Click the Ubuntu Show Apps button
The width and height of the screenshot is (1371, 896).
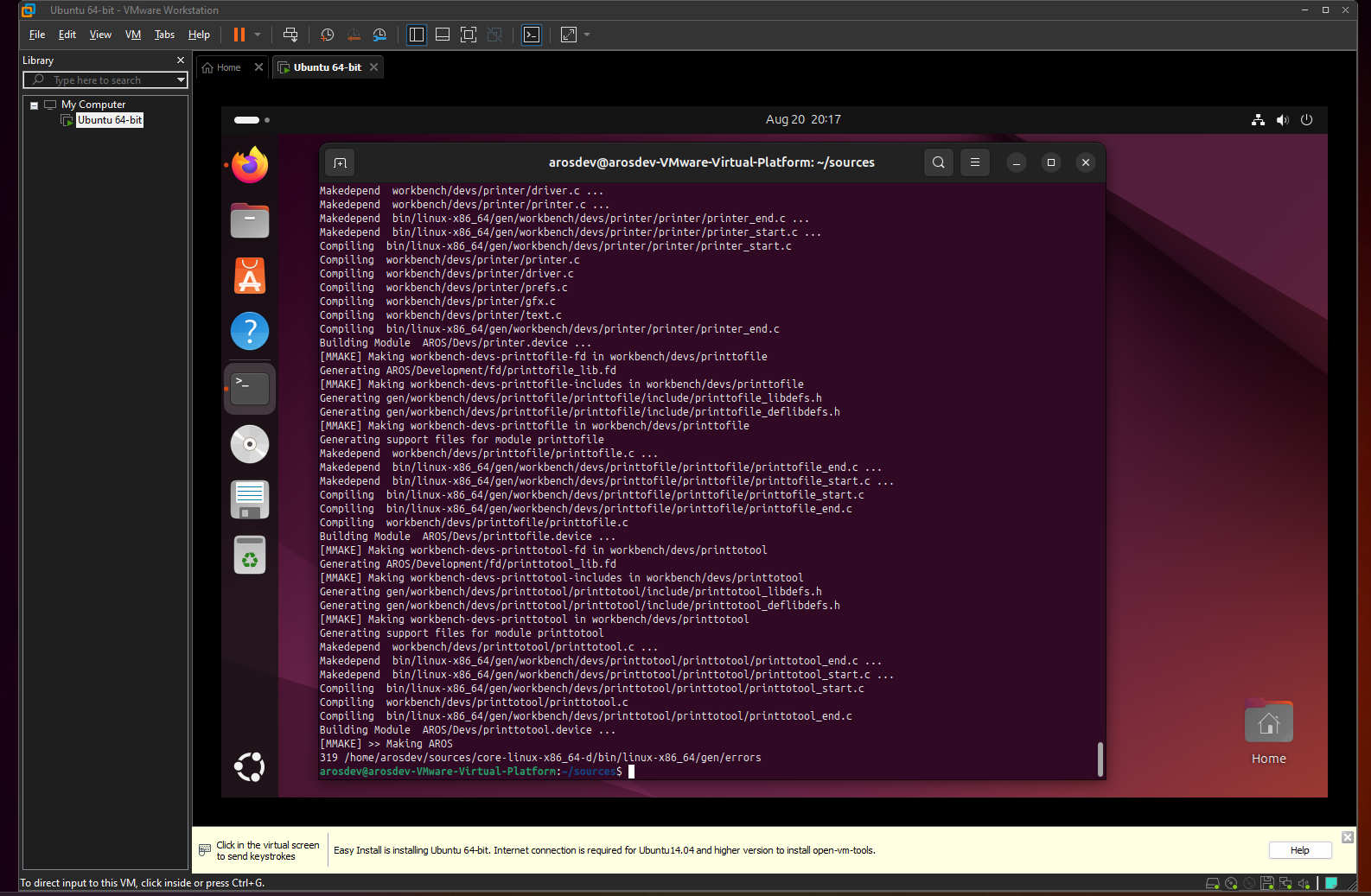pyautogui.click(x=250, y=767)
